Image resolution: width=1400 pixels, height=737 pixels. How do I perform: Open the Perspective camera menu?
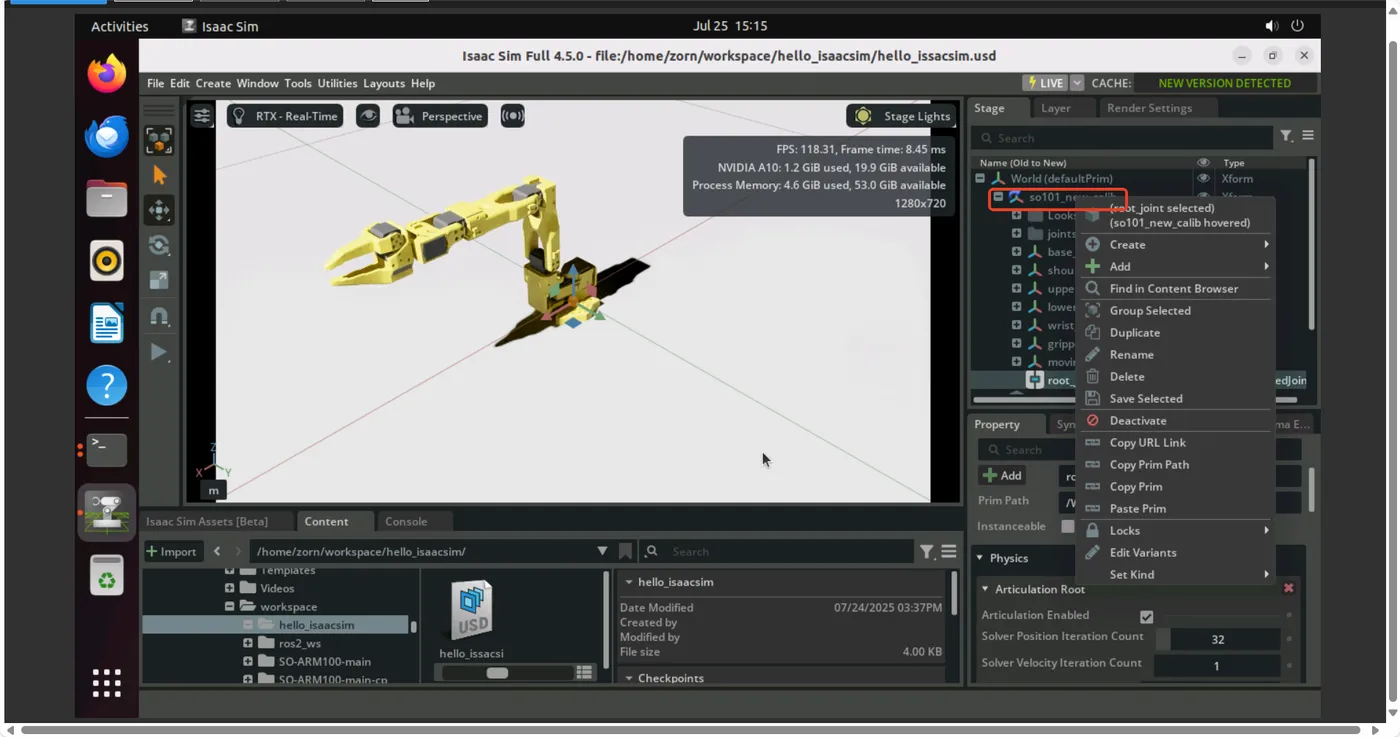click(x=440, y=116)
